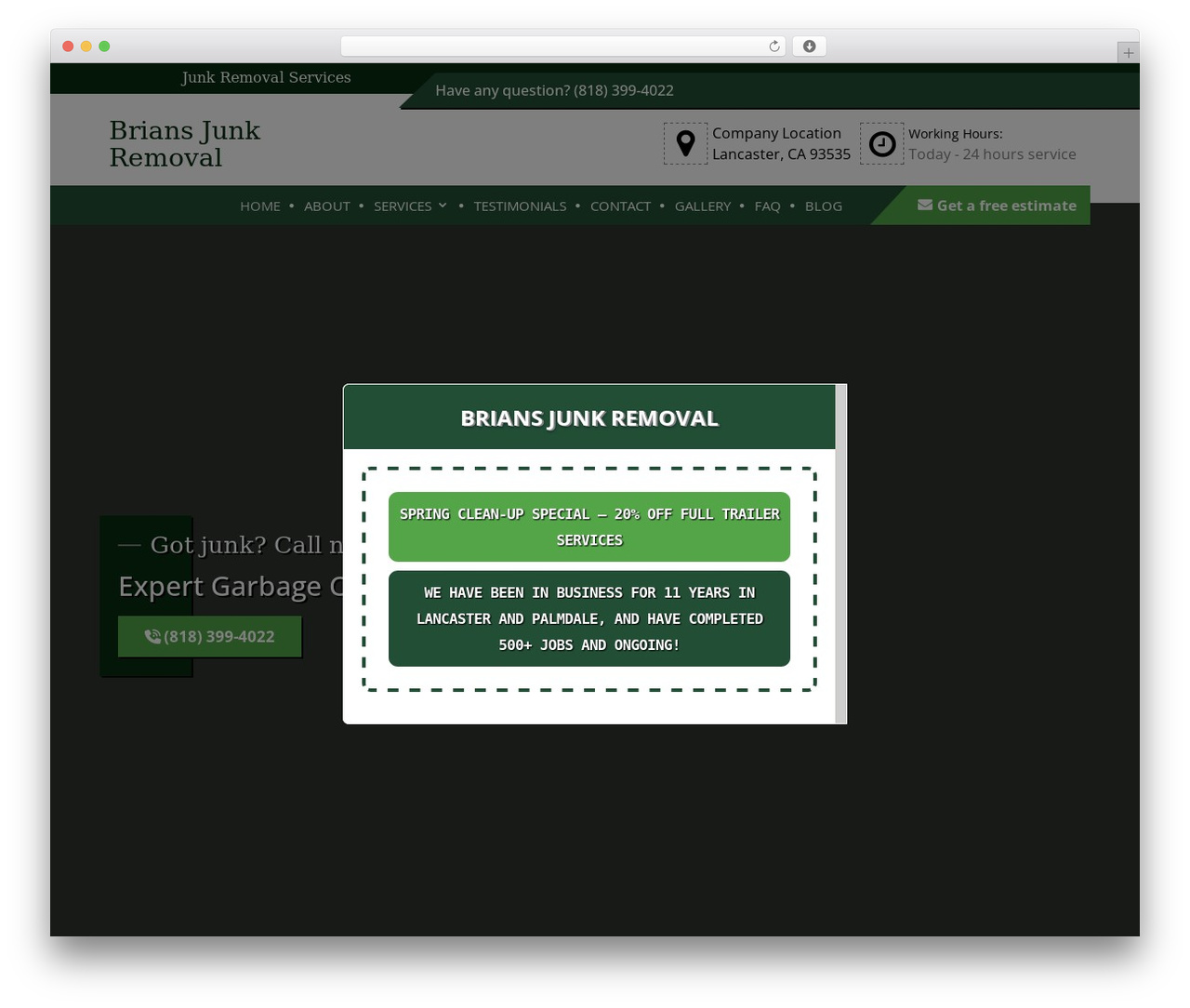Open the About menu item

(x=327, y=206)
